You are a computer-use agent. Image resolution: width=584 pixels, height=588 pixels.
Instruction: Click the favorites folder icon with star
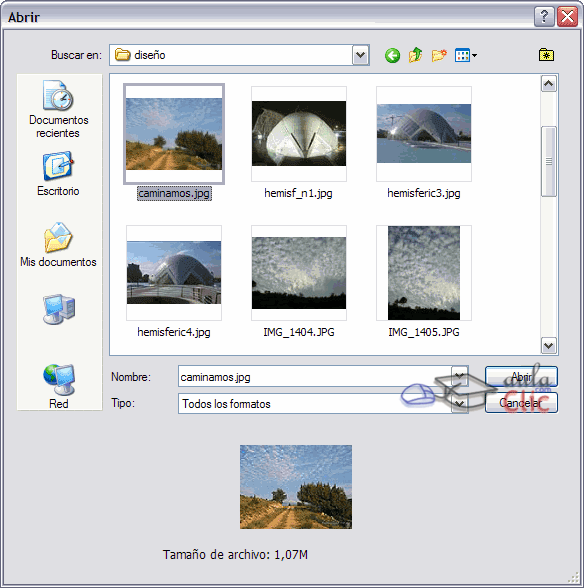tap(546, 55)
